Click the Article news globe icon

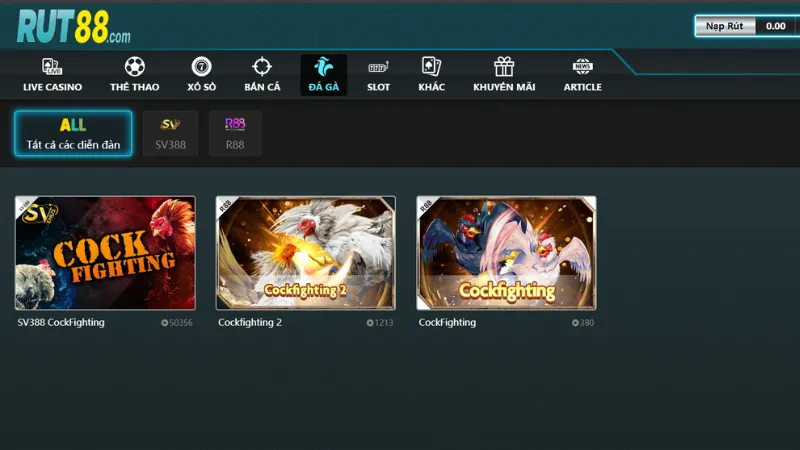pos(583,66)
